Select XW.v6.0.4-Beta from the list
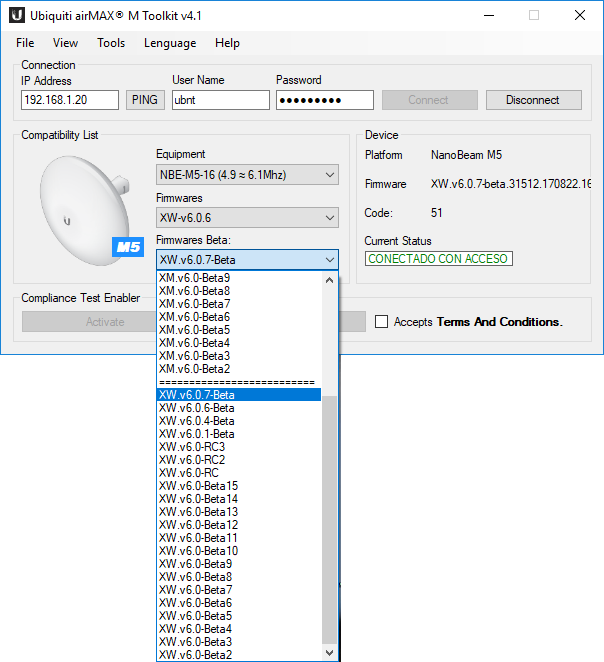This screenshot has width=604, height=662. coord(239,421)
